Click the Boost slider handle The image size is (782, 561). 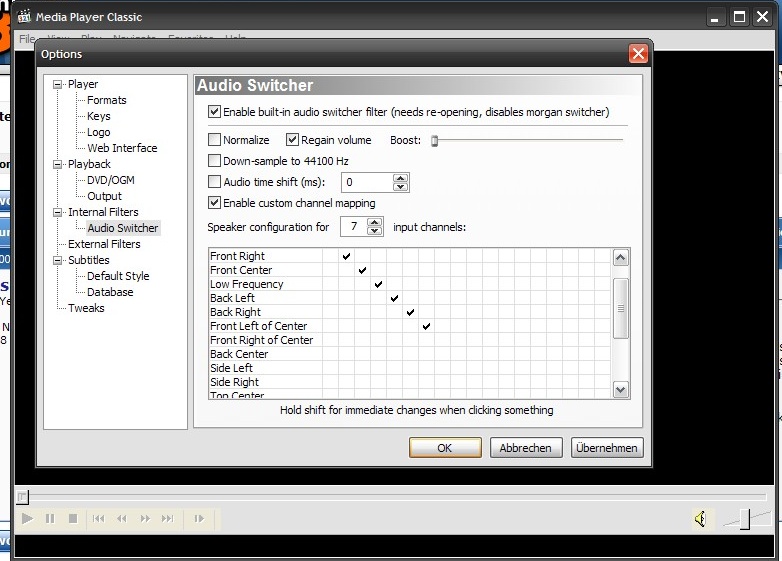point(434,141)
